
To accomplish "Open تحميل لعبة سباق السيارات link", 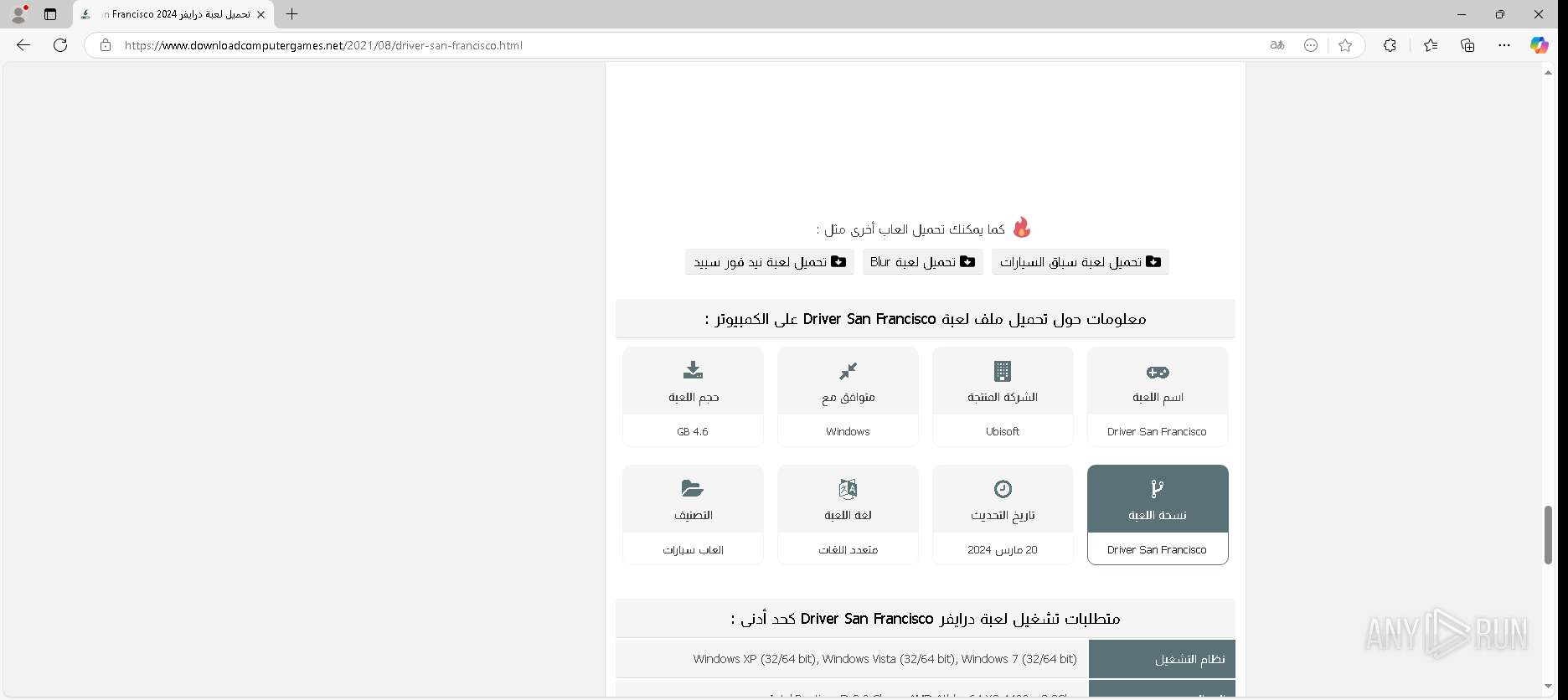I will pyautogui.click(x=1081, y=262).
